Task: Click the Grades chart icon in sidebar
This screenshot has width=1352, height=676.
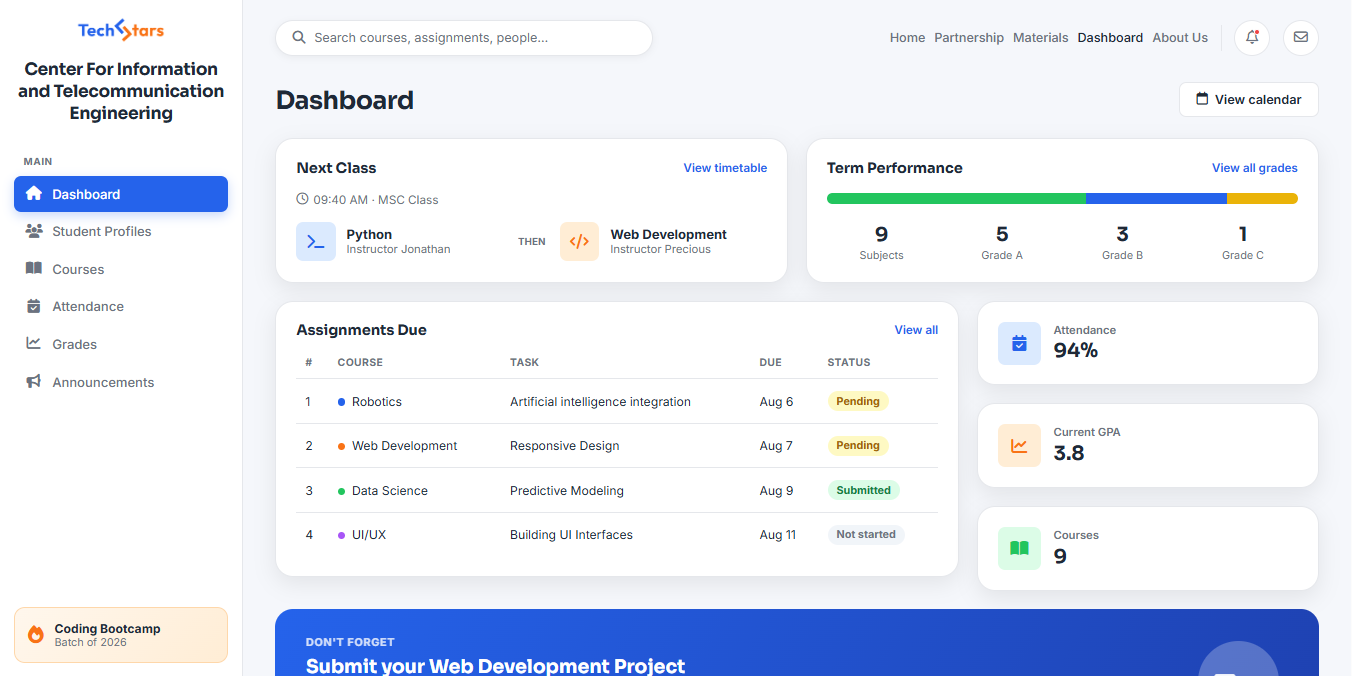Action: click(x=34, y=343)
